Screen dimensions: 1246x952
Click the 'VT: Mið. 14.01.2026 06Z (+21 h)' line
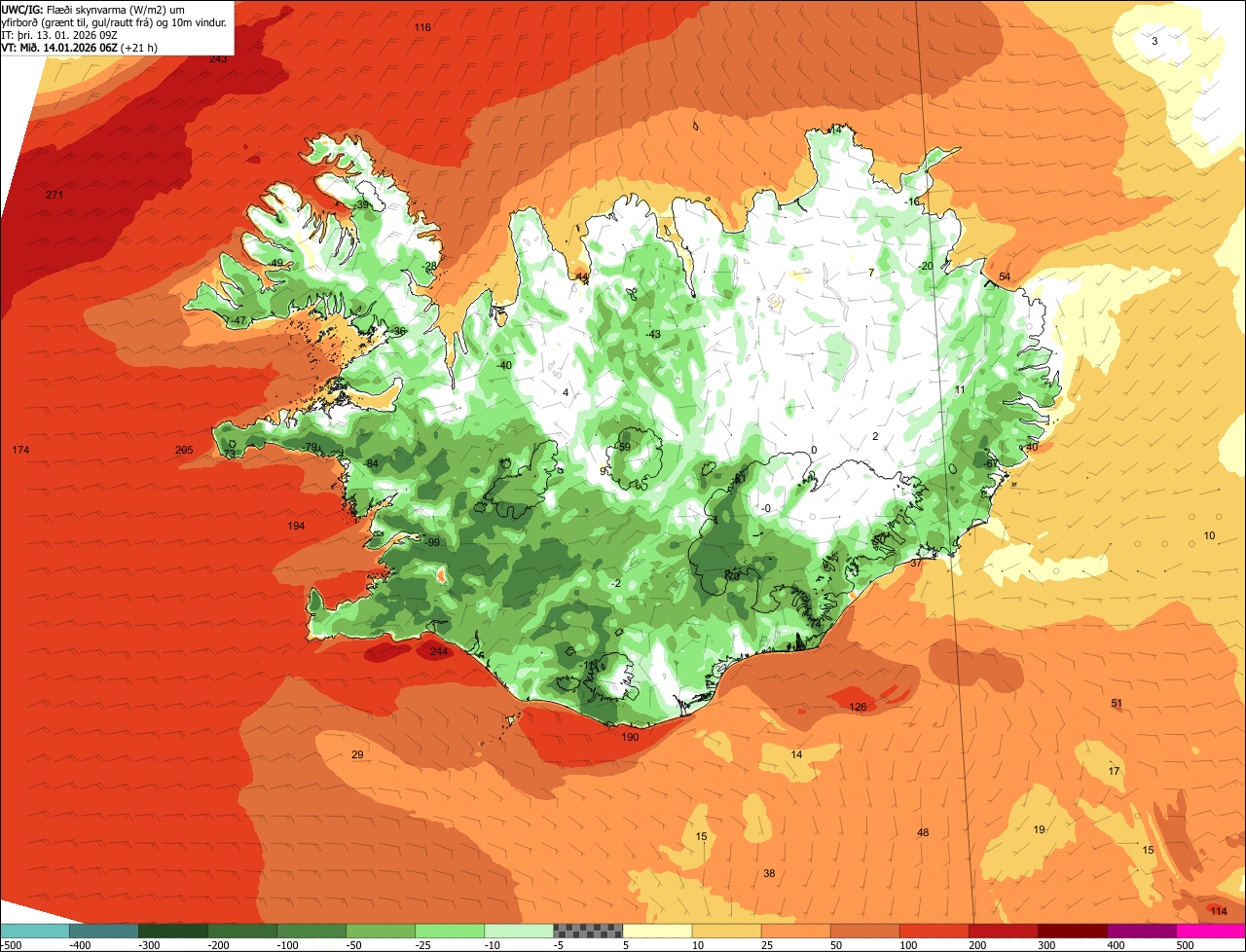[x=79, y=47]
